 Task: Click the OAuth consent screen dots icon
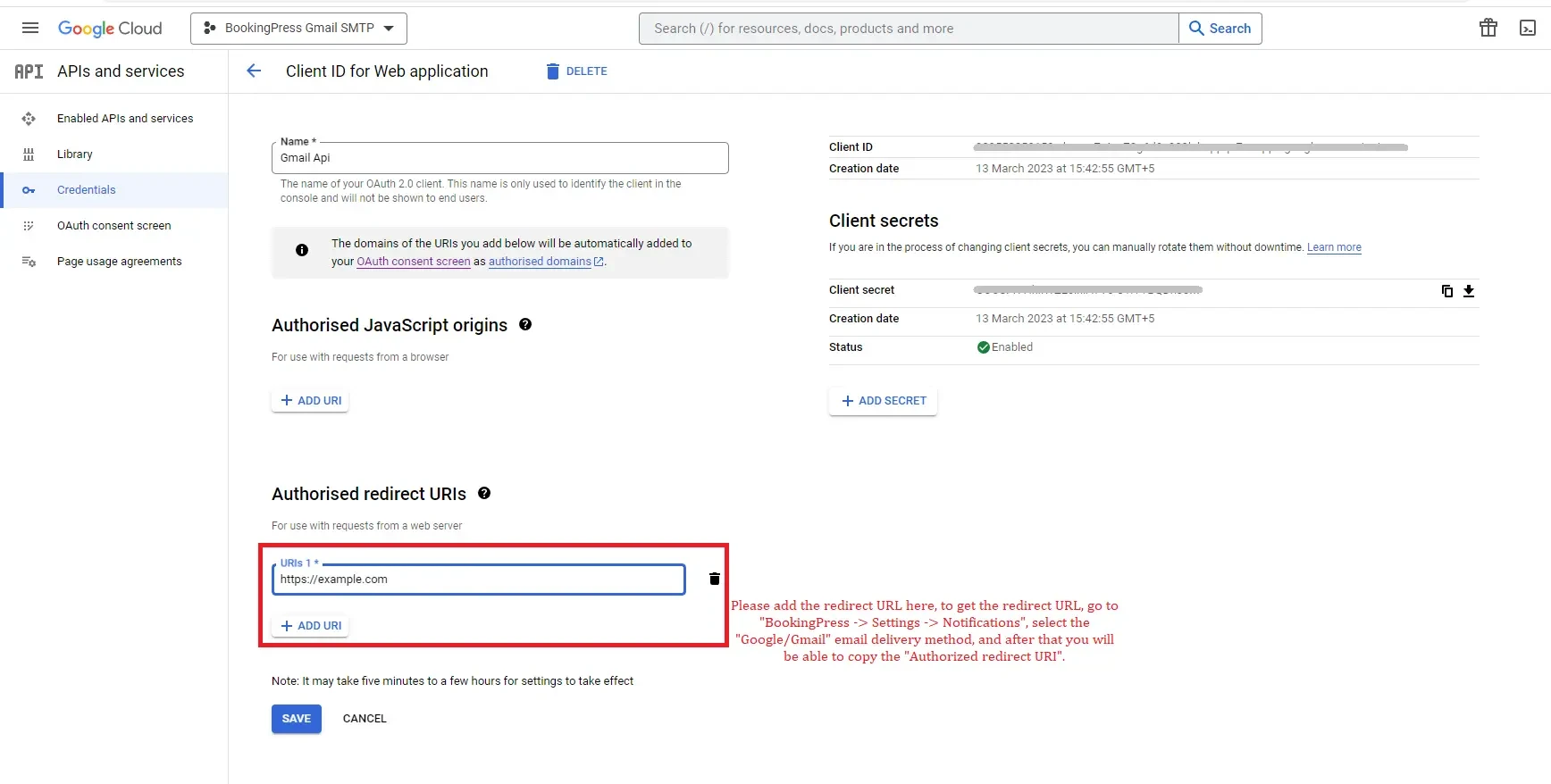pos(29,226)
